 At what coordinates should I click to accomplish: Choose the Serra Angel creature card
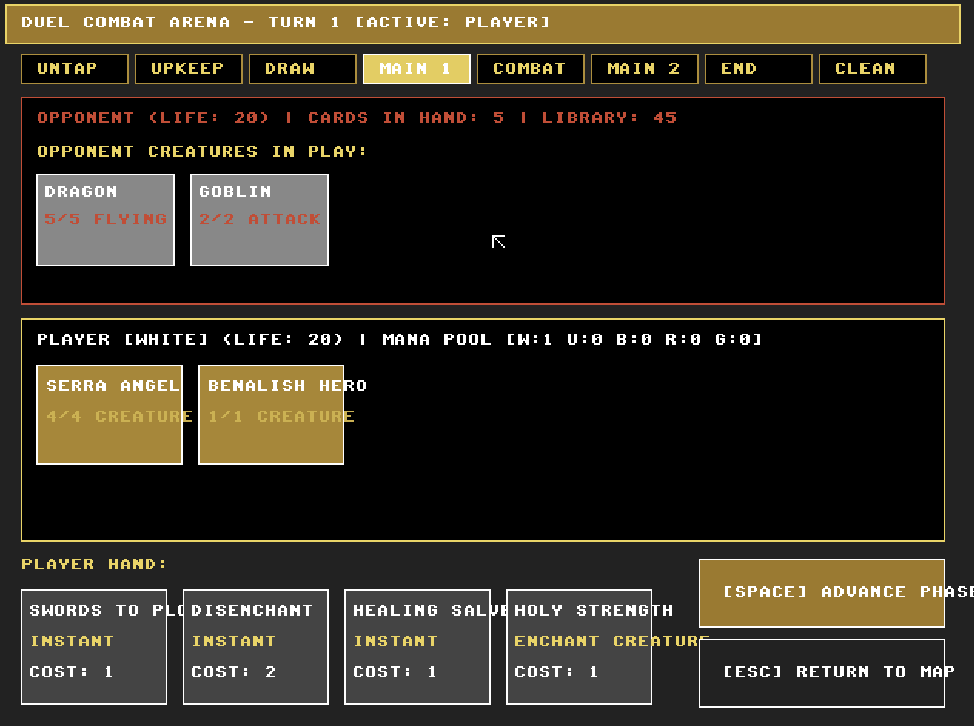pyautogui.click(x=109, y=415)
